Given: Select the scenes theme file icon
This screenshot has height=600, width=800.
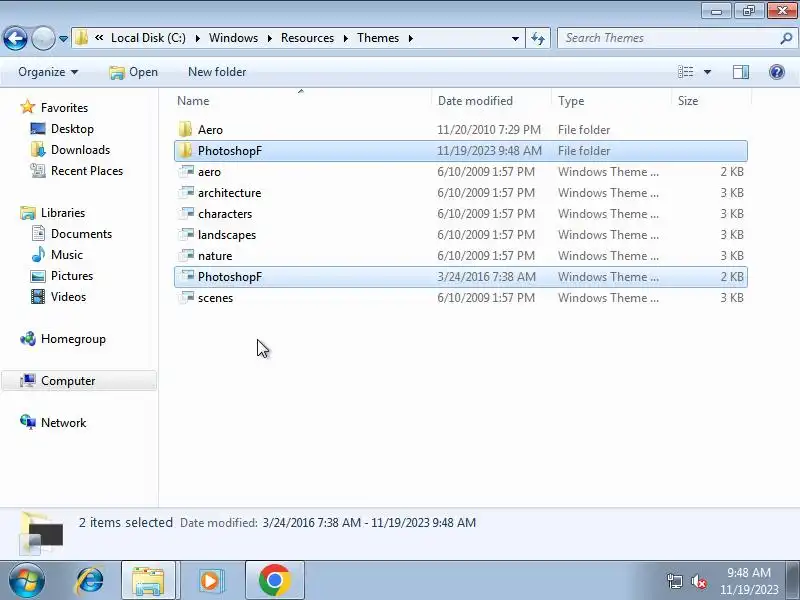Looking at the screenshot, I should point(187,297).
